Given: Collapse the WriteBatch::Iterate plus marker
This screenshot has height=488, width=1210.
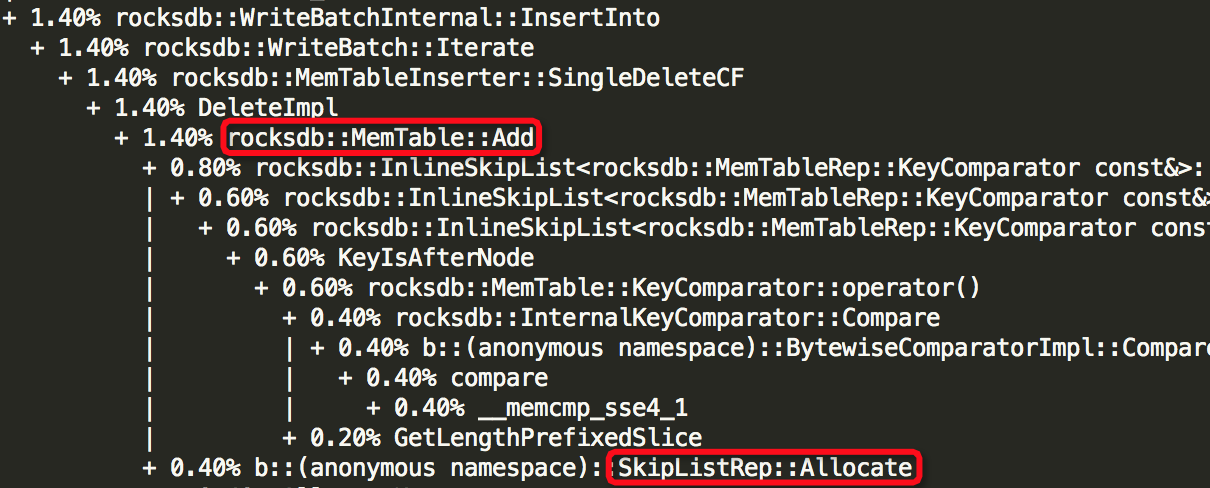Looking at the screenshot, I should 38,48.
